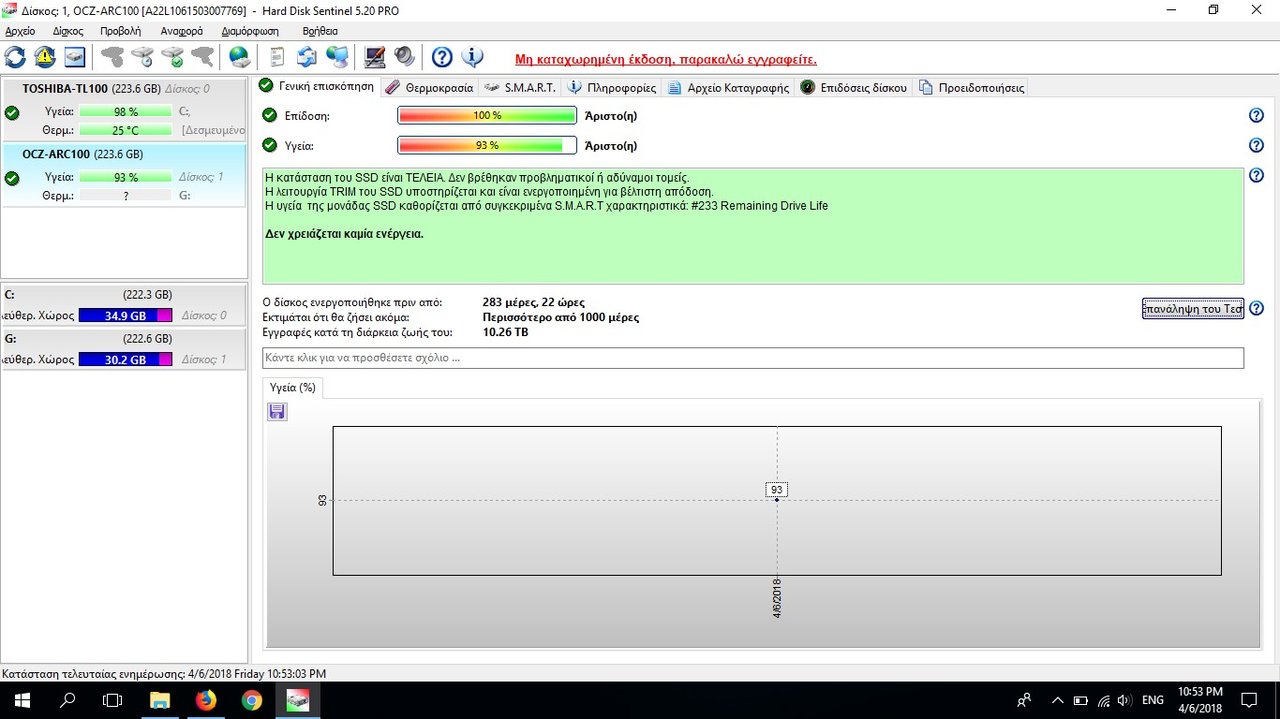The width and height of the screenshot is (1280, 719).
Task: Click the green check icon of OCZ-ARC100 disk
Action: coord(12,178)
